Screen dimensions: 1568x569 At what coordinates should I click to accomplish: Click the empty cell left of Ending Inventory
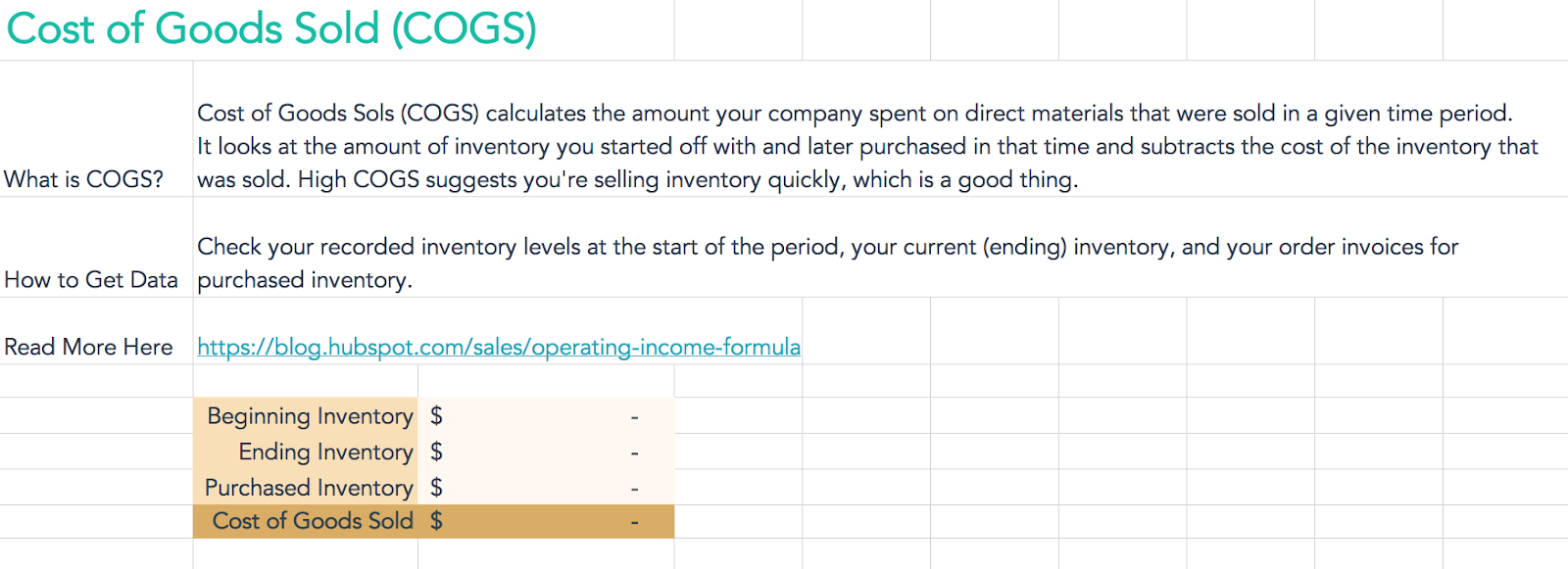pyautogui.click(x=96, y=452)
